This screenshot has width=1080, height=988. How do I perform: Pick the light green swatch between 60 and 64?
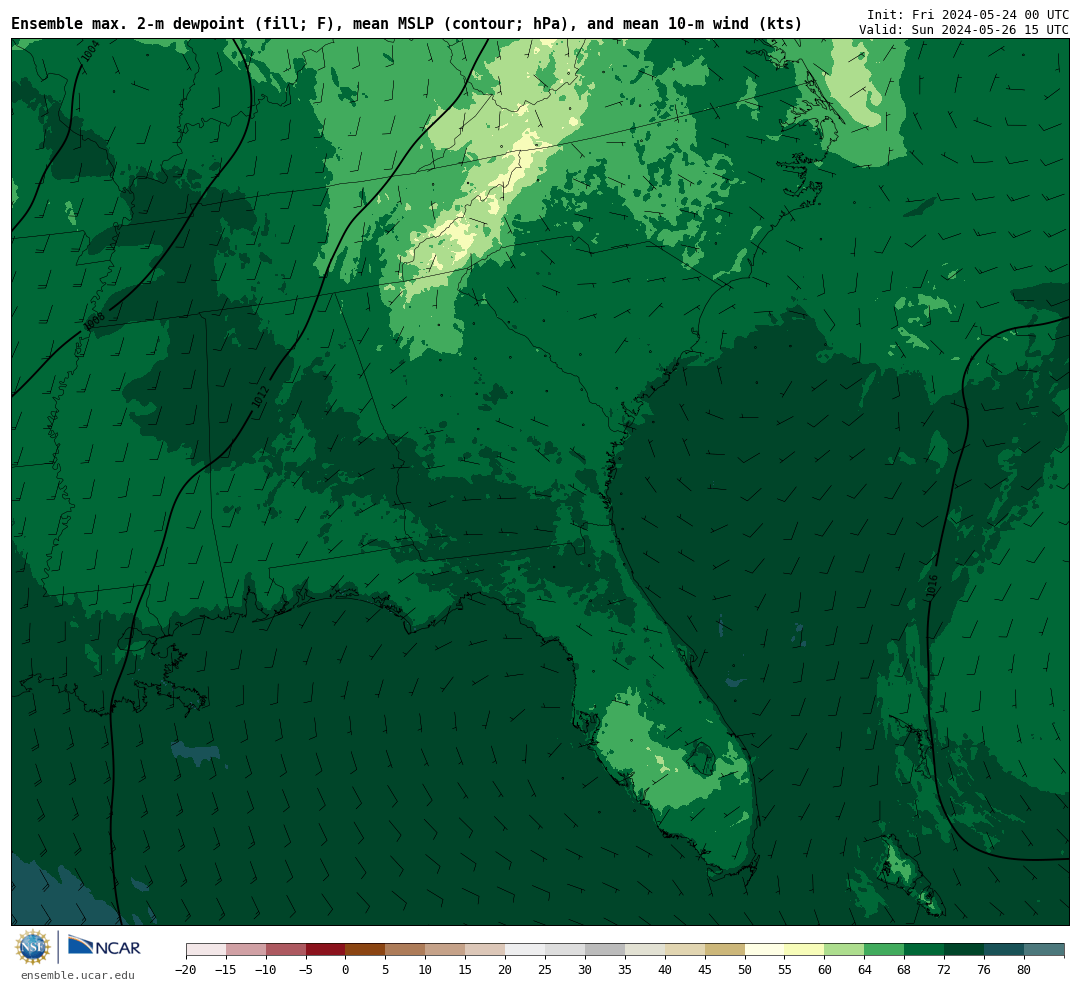[x=845, y=950]
